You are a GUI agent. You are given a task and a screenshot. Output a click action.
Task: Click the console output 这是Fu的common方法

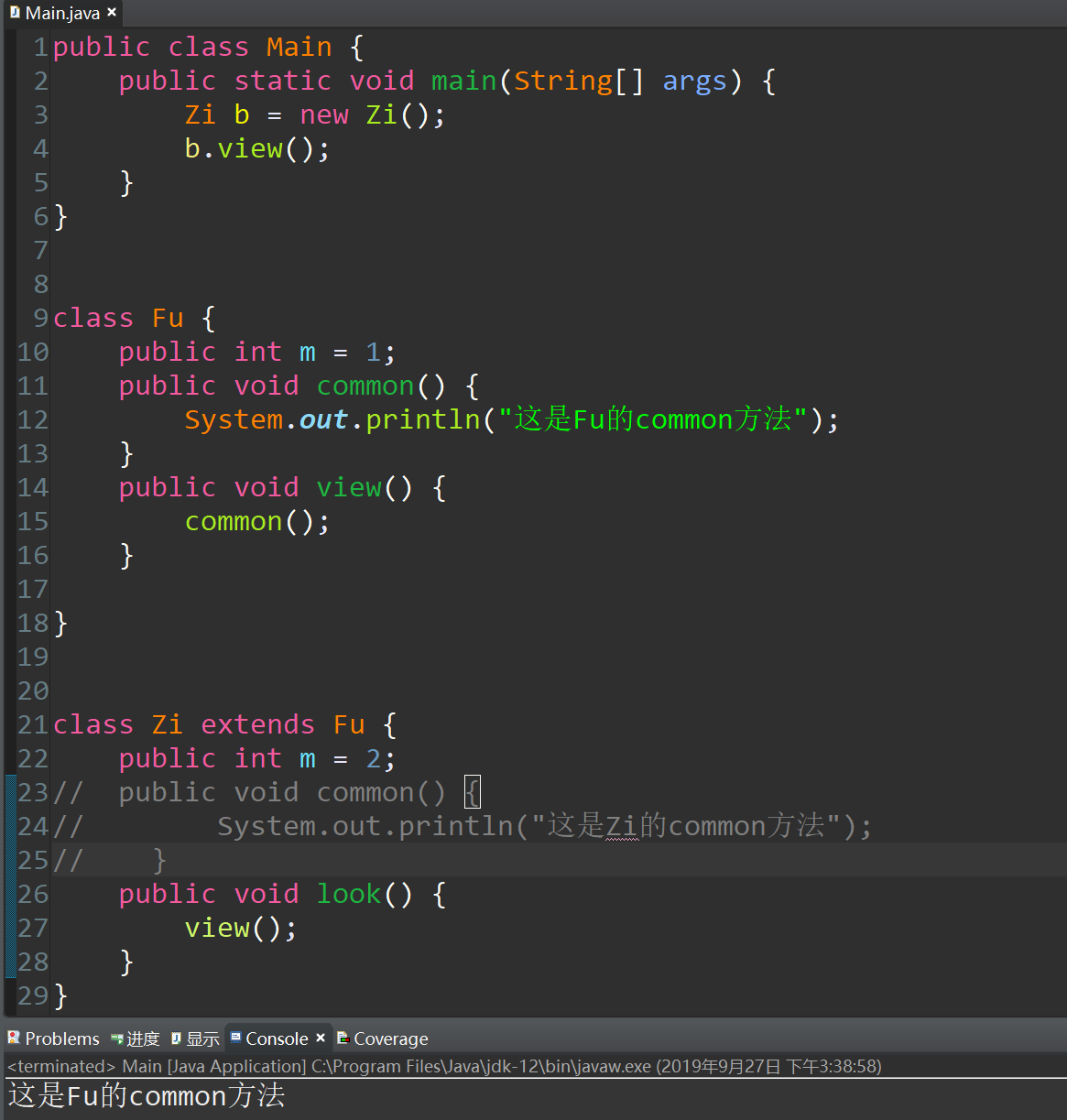[147, 1095]
